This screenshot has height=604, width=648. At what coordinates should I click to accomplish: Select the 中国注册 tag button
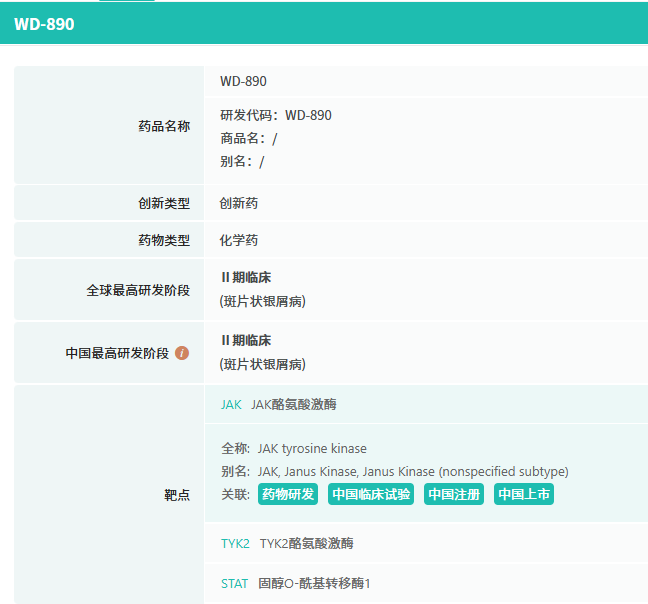(454, 494)
